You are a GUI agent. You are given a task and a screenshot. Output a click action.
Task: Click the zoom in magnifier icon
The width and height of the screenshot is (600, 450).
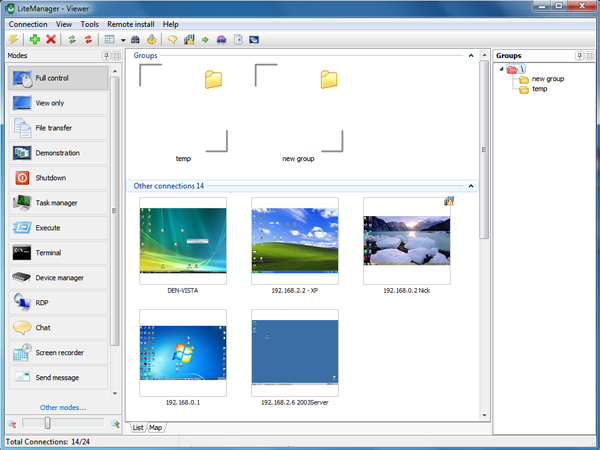point(115,424)
